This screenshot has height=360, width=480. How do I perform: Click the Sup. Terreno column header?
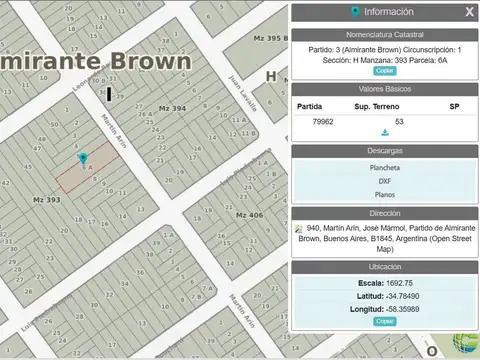[x=377, y=107]
